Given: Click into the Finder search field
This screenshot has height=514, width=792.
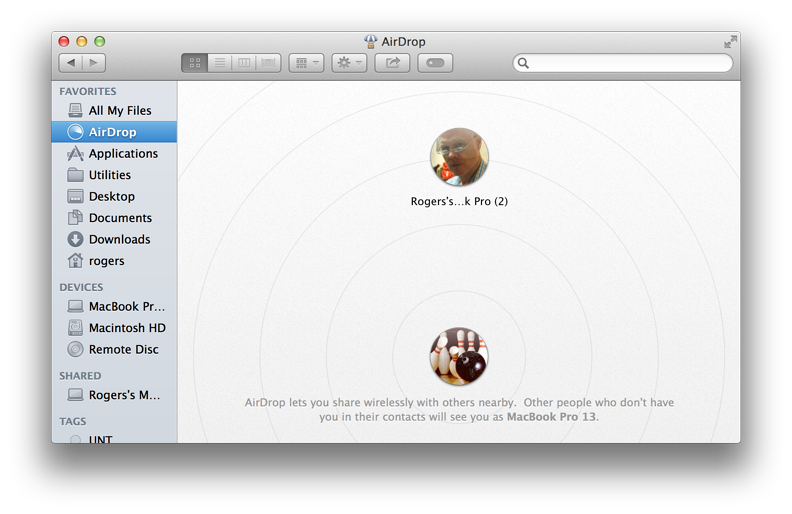Looking at the screenshot, I should 623,63.
